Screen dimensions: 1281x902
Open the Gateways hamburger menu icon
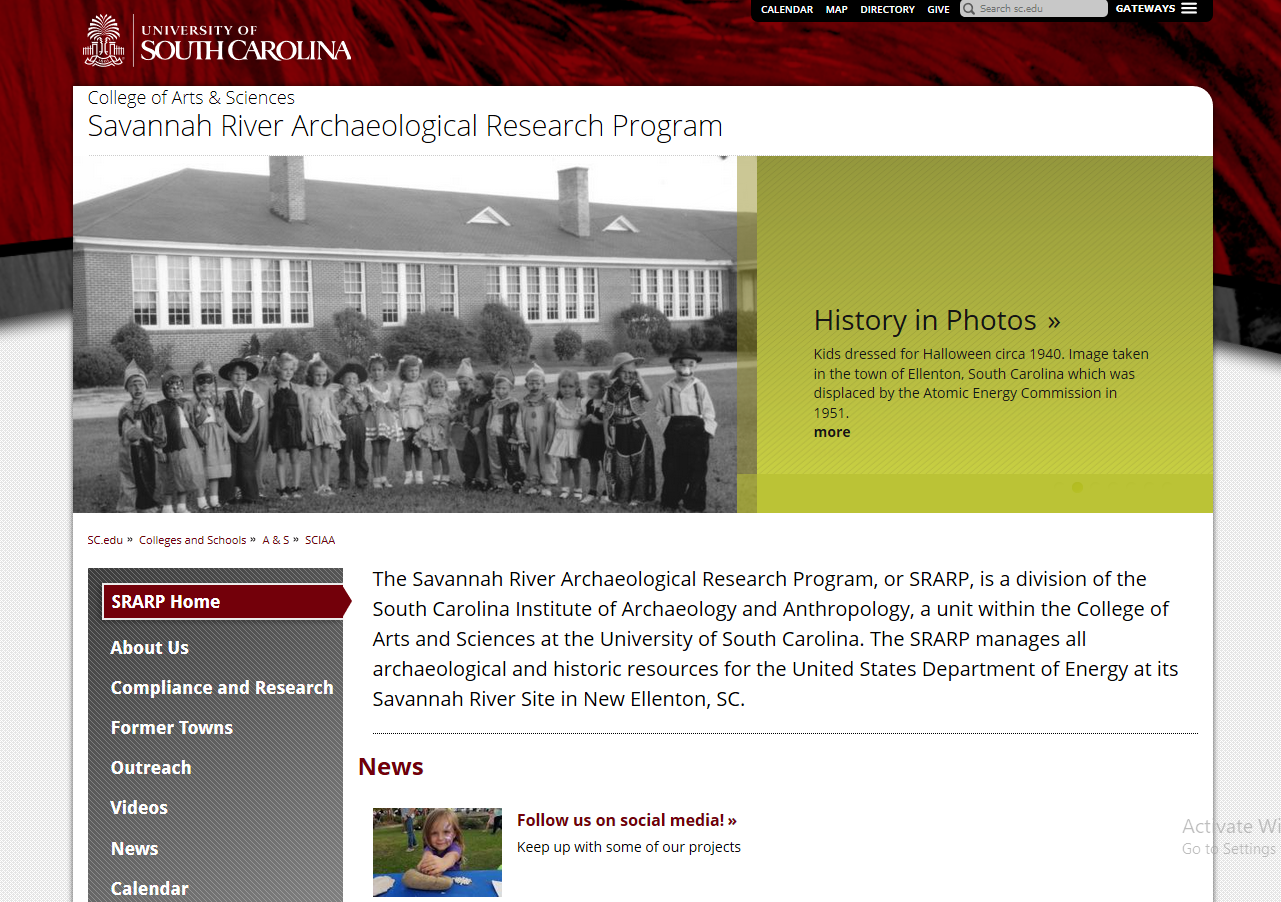1189,8
